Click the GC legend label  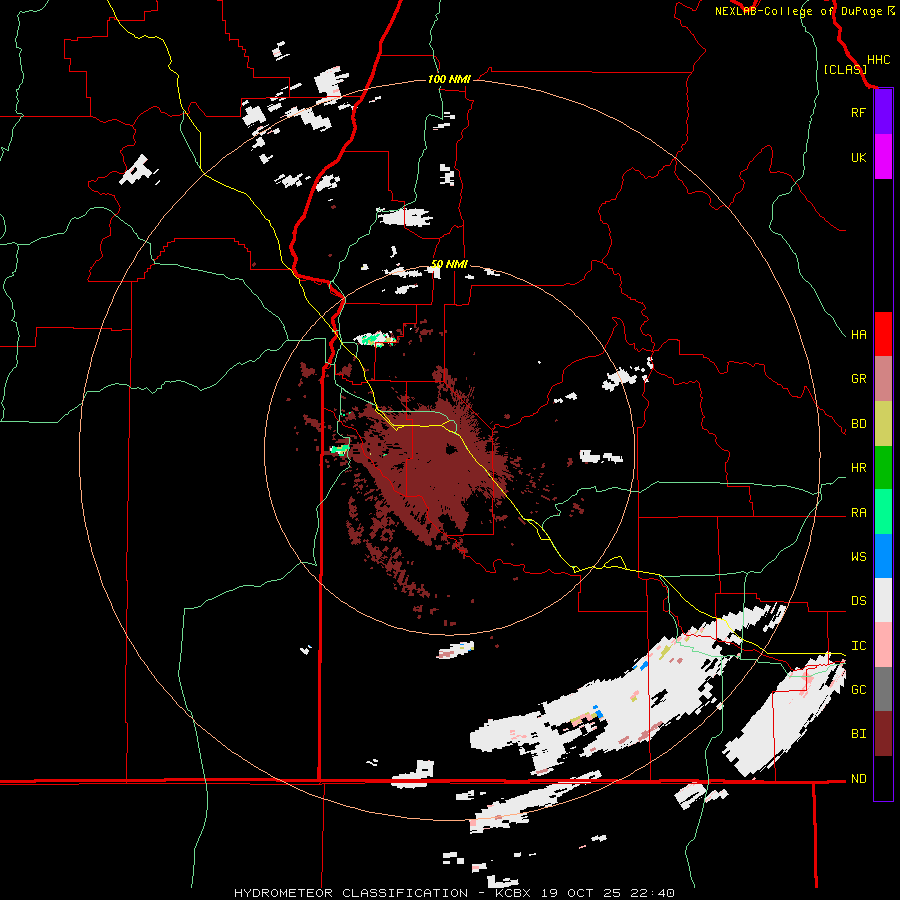pos(858,690)
